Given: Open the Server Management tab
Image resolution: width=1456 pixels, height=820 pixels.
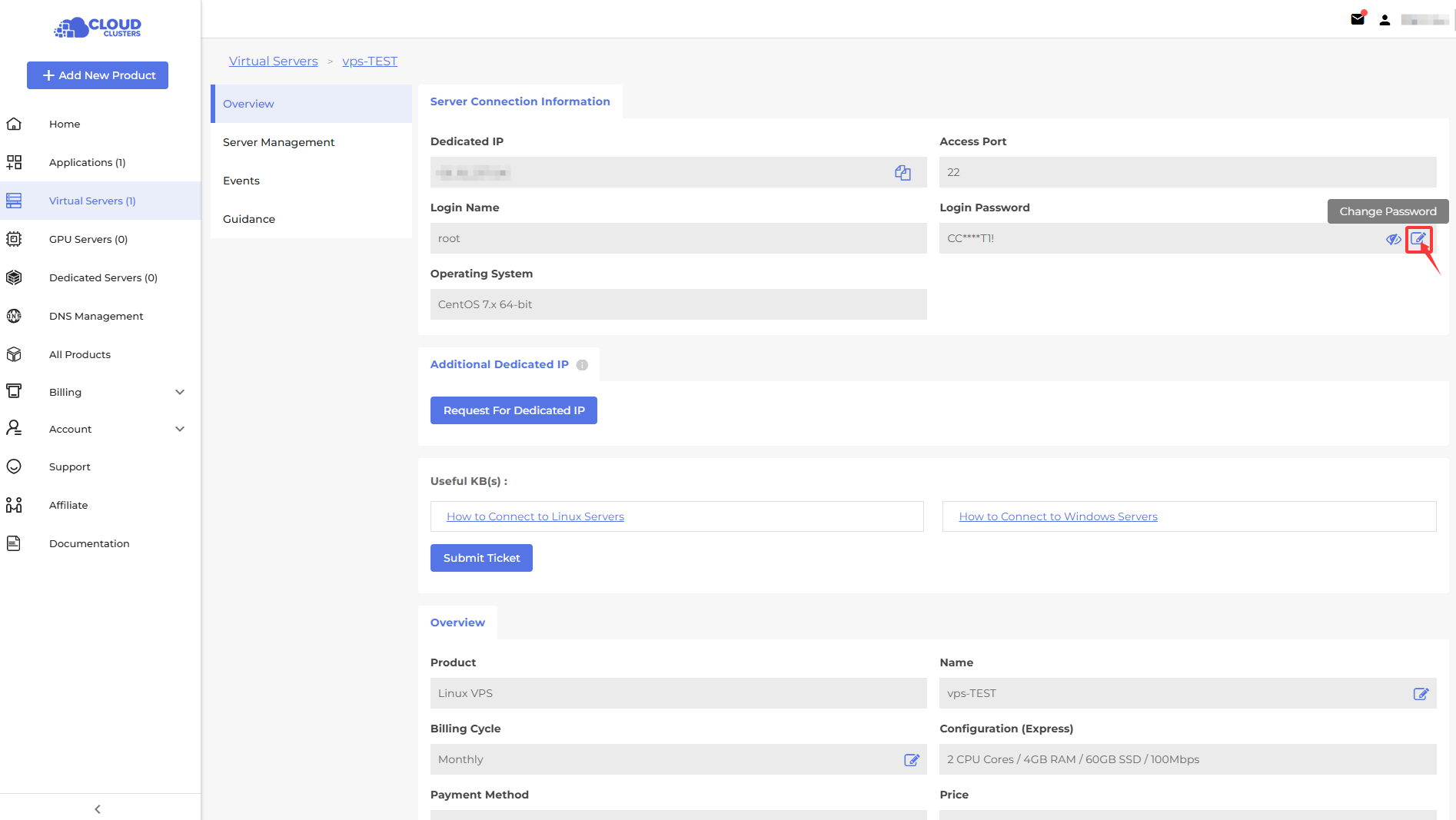Looking at the screenshot, I should [278, 142].
